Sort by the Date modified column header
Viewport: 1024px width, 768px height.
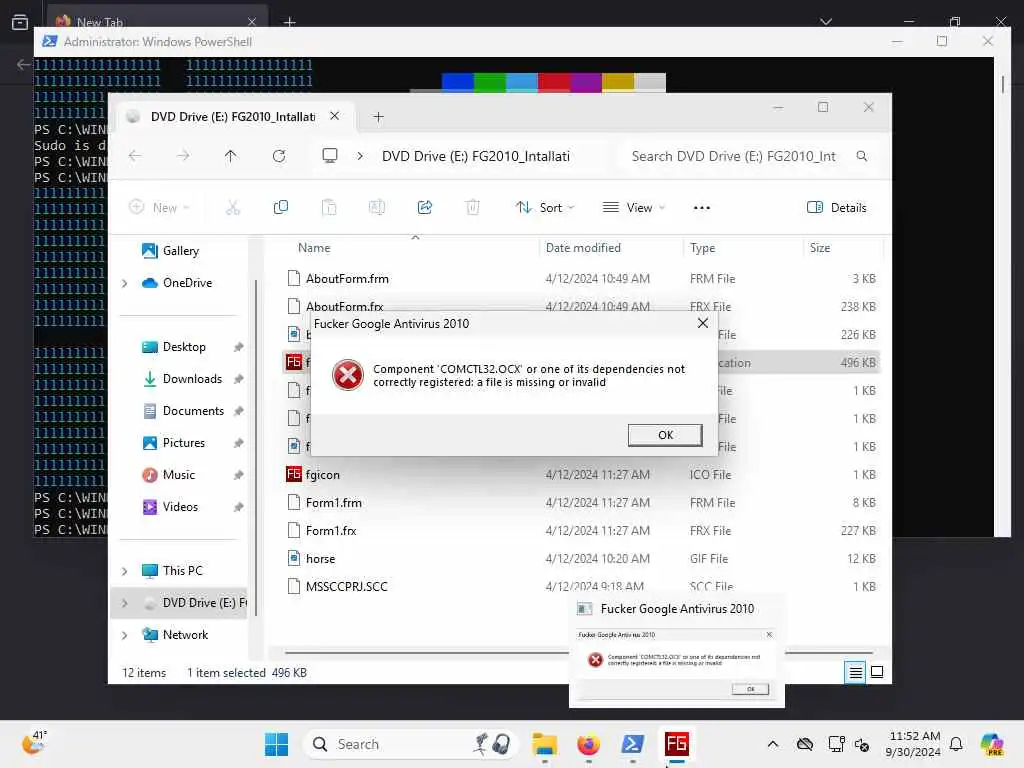(583, 248)
